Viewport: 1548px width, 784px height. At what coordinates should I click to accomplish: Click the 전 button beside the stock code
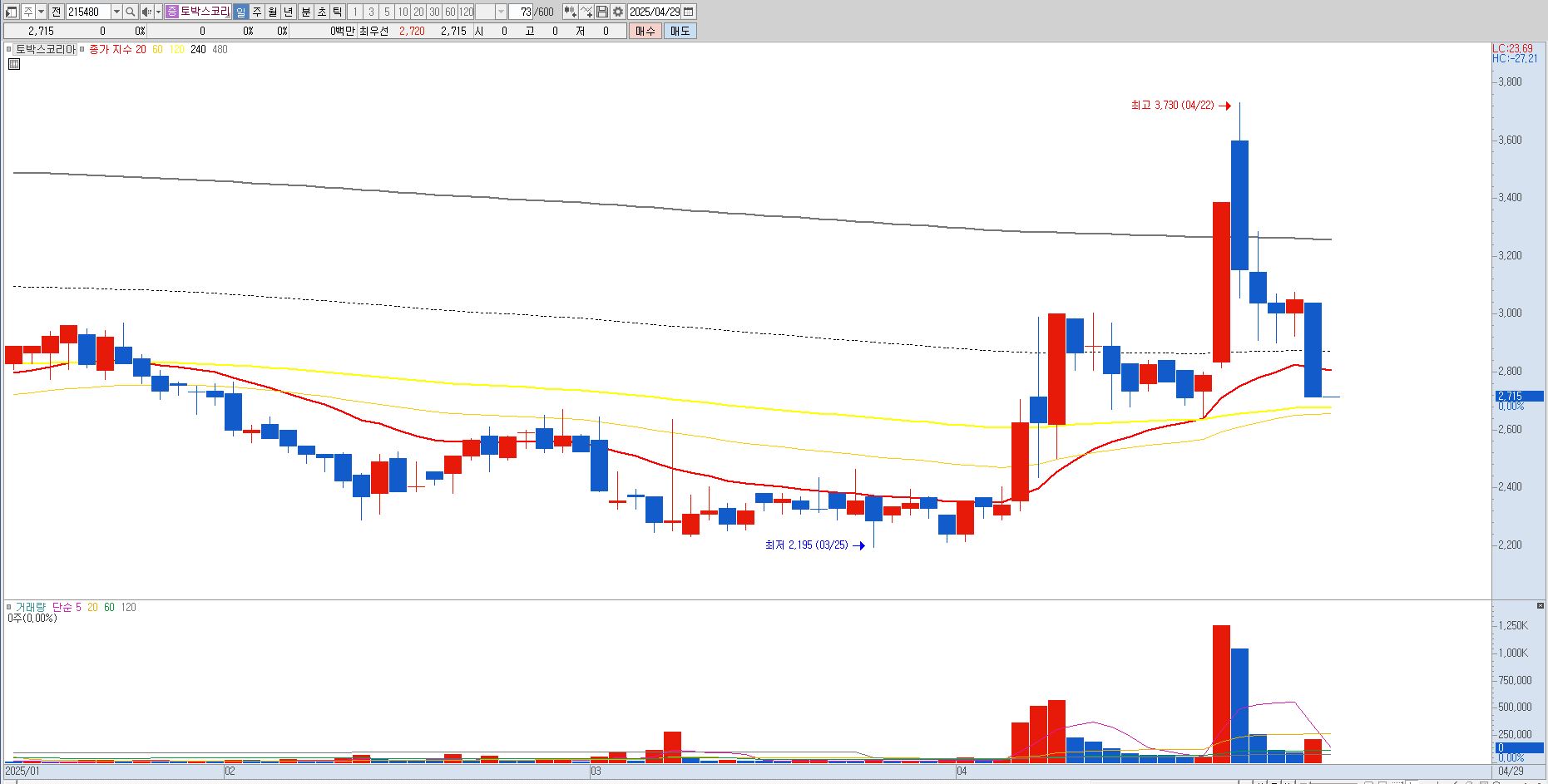[x=56, y=12]
